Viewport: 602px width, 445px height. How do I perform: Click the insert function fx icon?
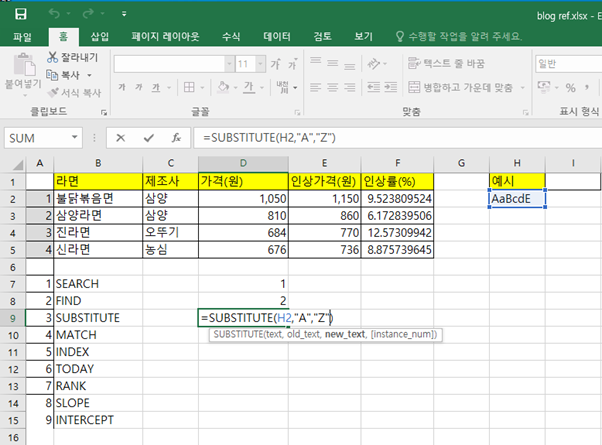[176, 138]
